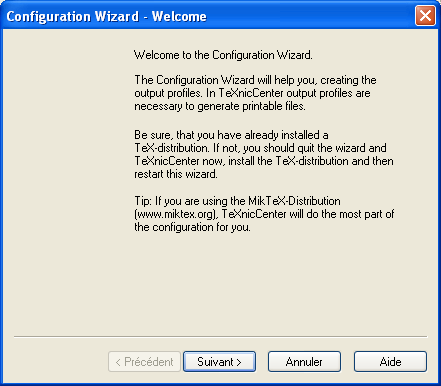Select the 'Be sure, that you have already installed' text
This screenshot has height=386, width=441.
point(231,135)
